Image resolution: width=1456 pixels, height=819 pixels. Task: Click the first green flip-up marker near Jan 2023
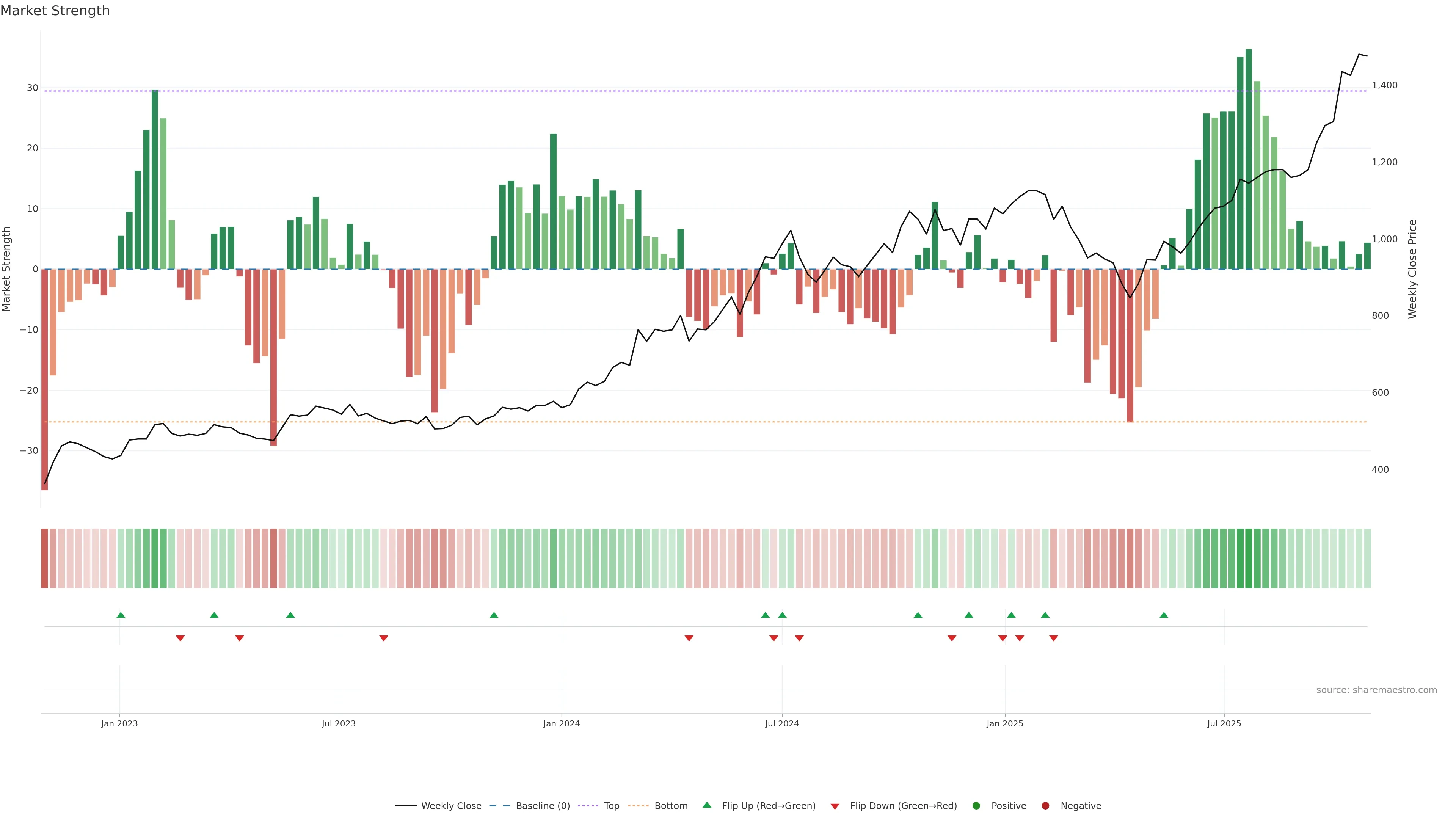click(121, 615)
